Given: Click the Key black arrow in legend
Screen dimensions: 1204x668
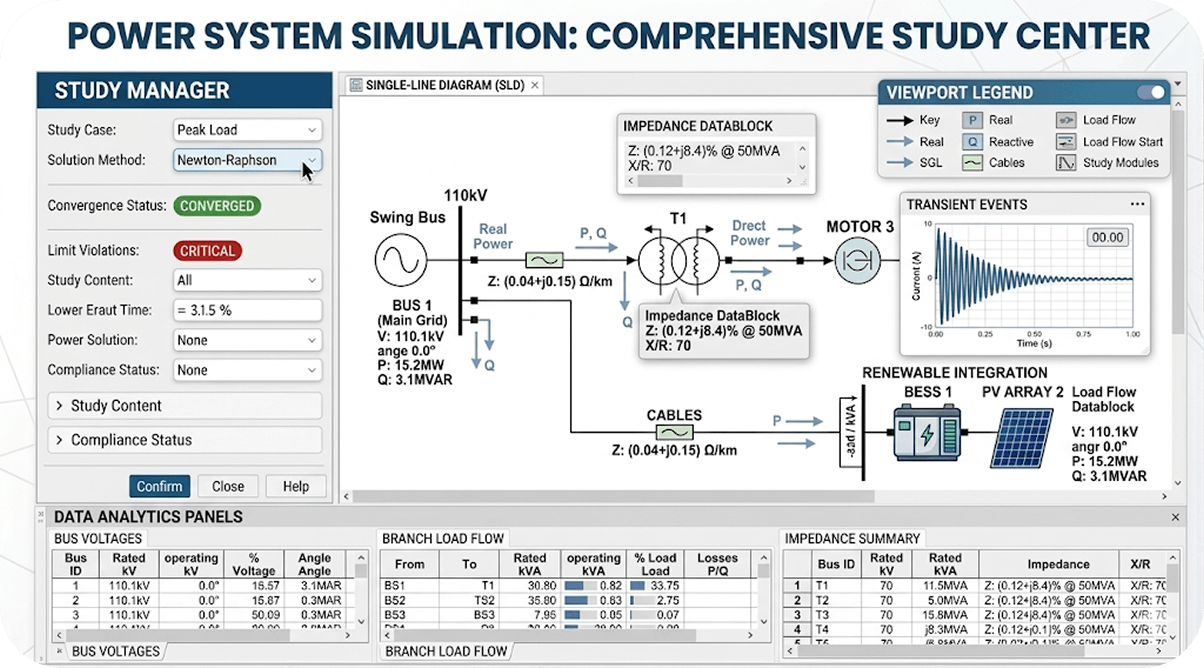Looking at the screenshot, I should [x=898, y=120].
